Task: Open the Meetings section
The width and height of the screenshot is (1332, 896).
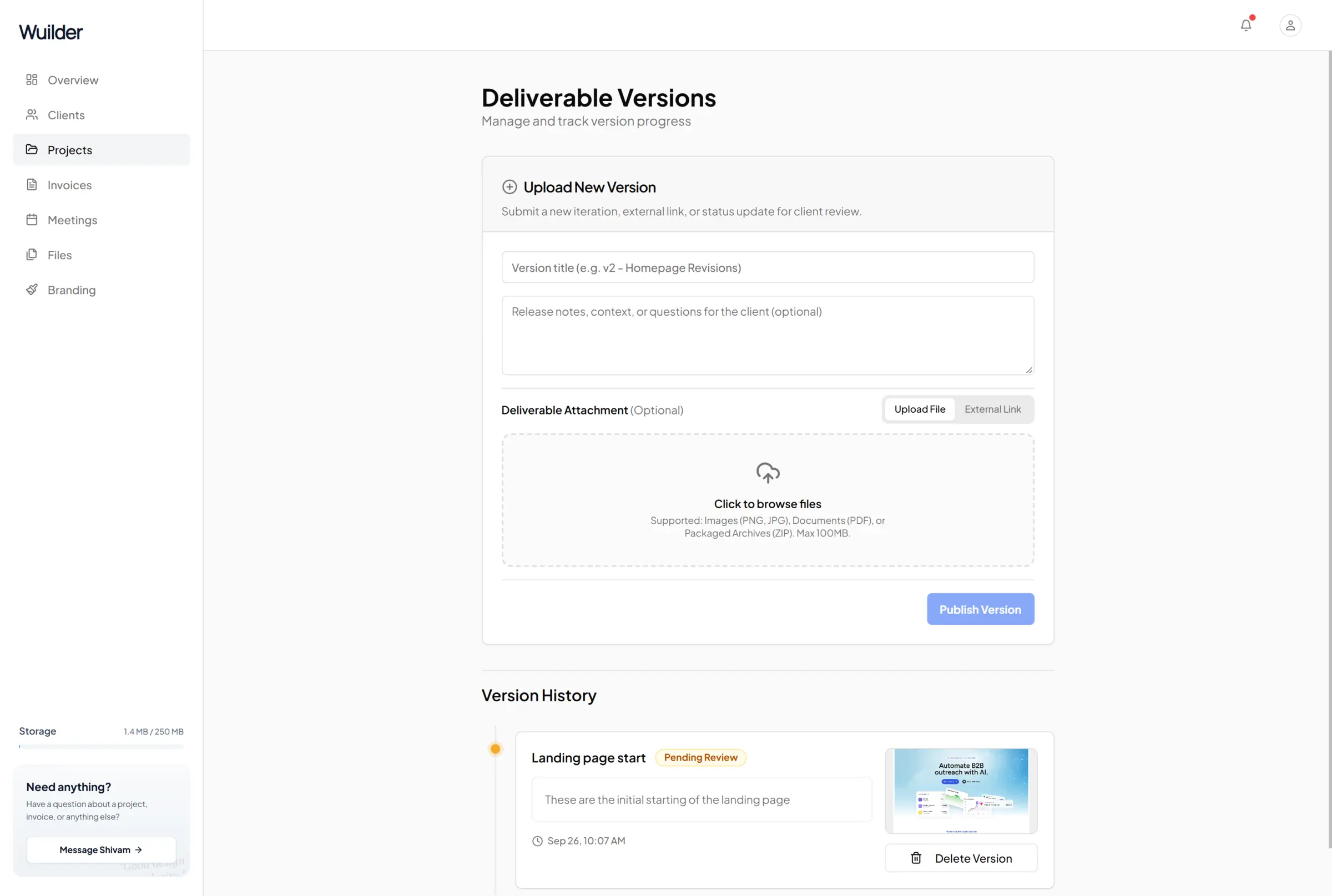Action: [101, 220]
